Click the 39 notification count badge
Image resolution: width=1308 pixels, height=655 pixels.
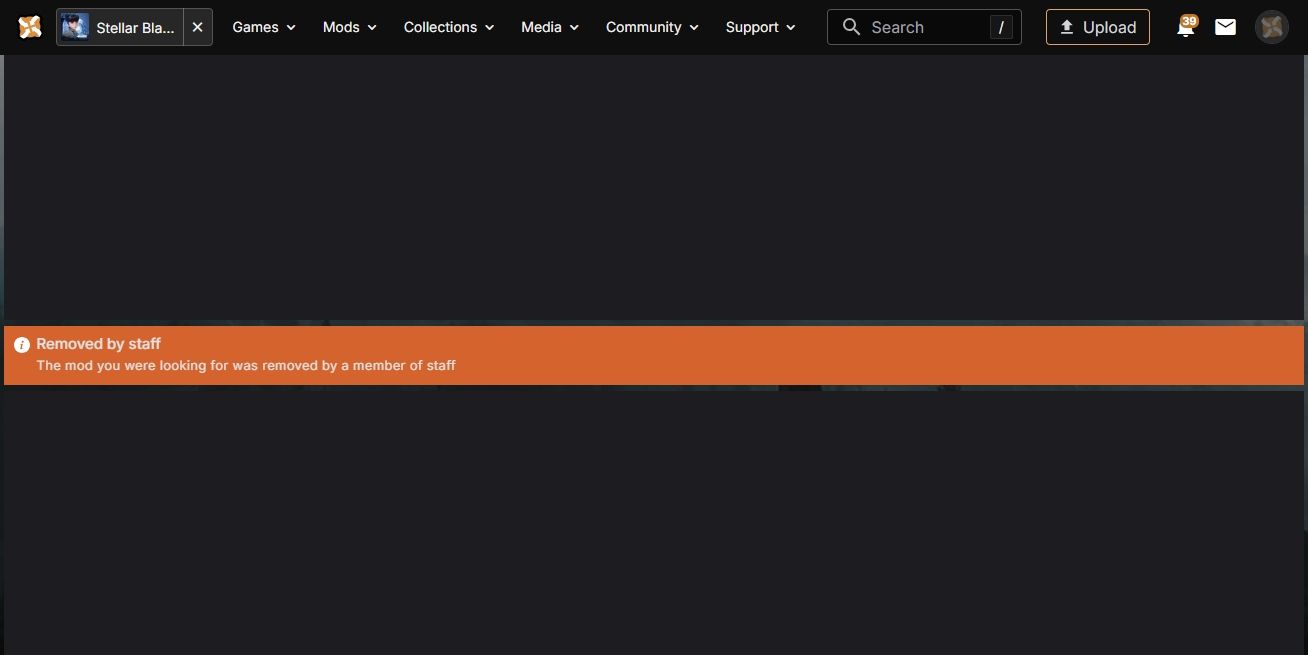[x=1189, y=20]
